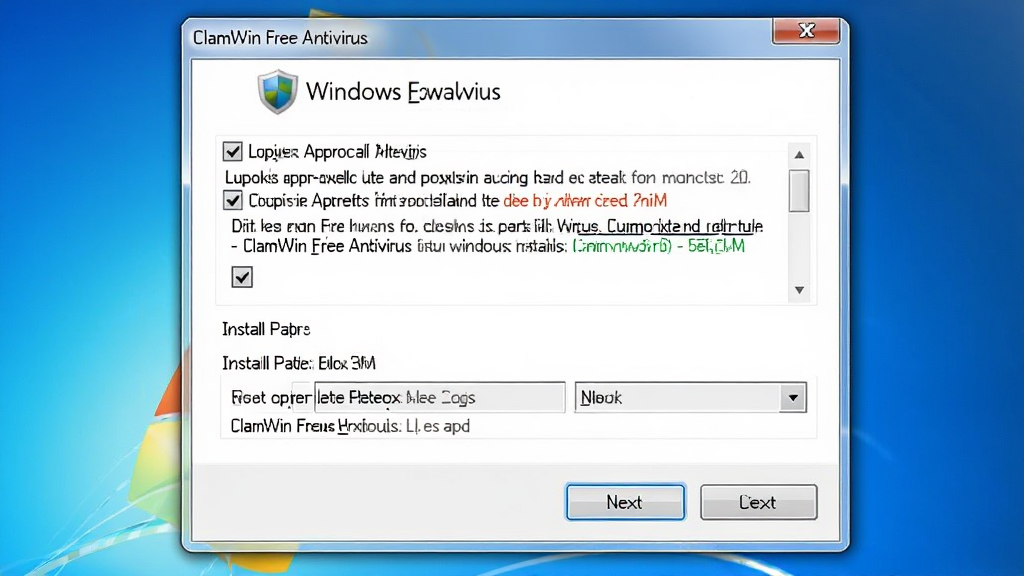The width and height of the screenshot is (1024, 576).
Task: Click the Windows shield icon in header
Action: (278, 91)
